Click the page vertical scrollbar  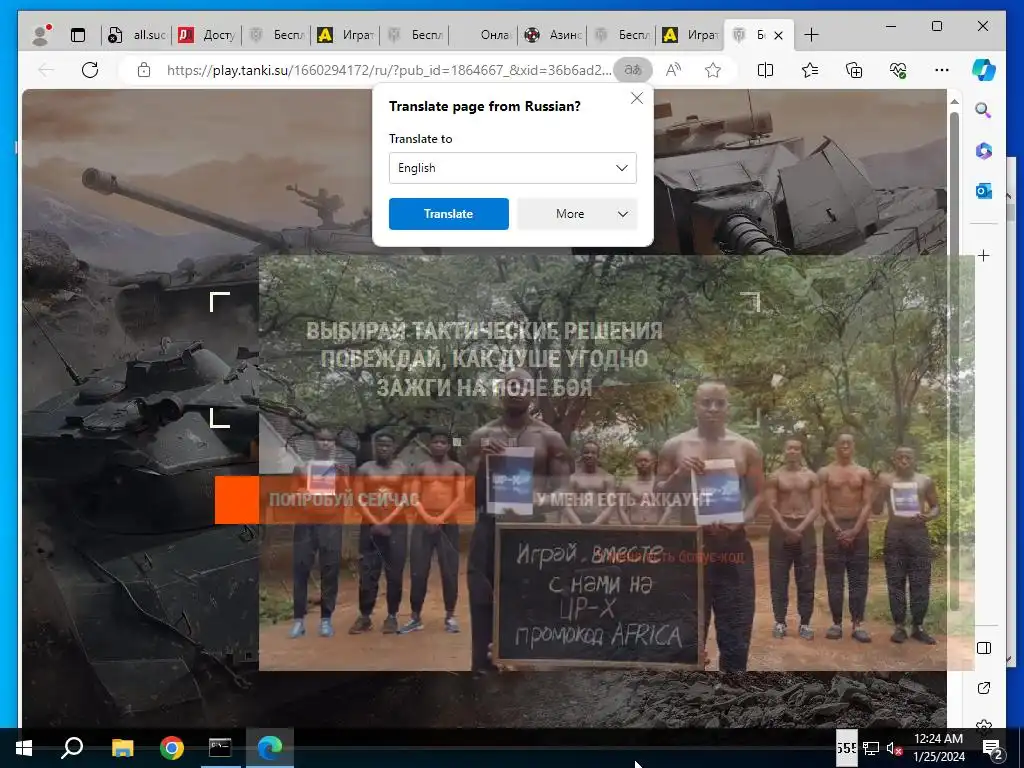(954, 359)
